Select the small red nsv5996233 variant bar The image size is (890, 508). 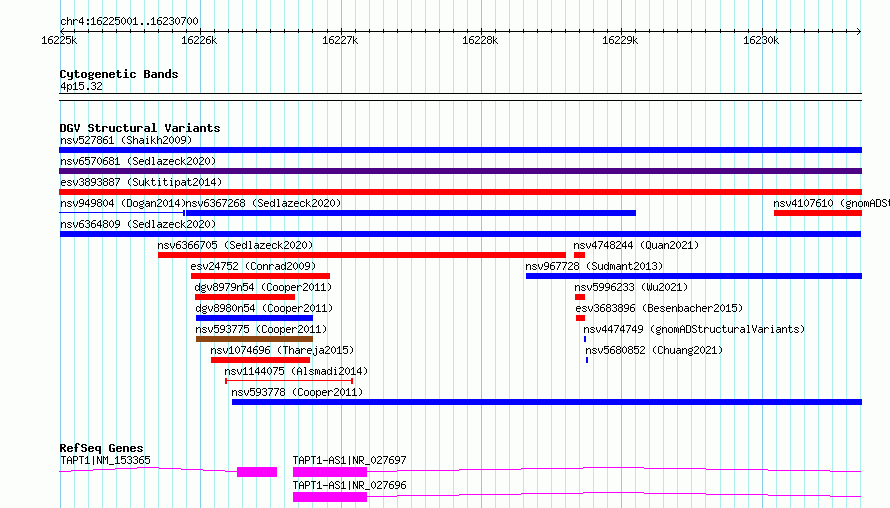pos(580,297)
